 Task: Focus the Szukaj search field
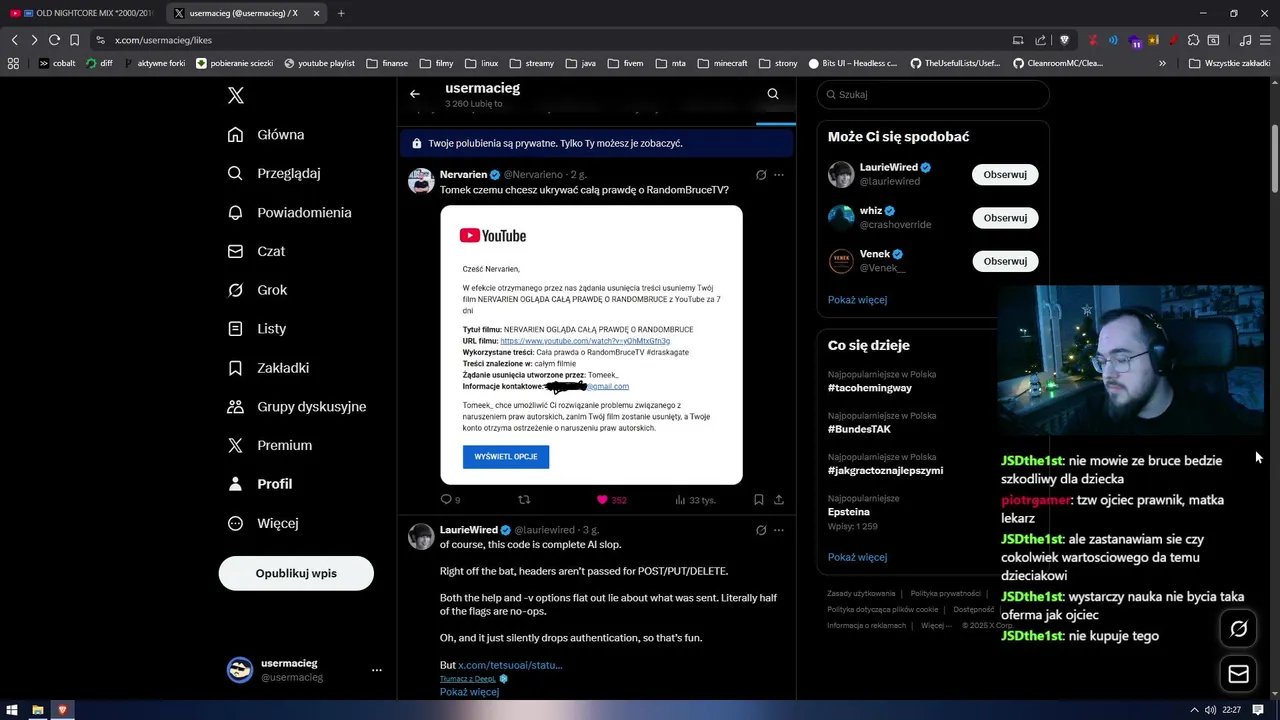tap(933, 94)
